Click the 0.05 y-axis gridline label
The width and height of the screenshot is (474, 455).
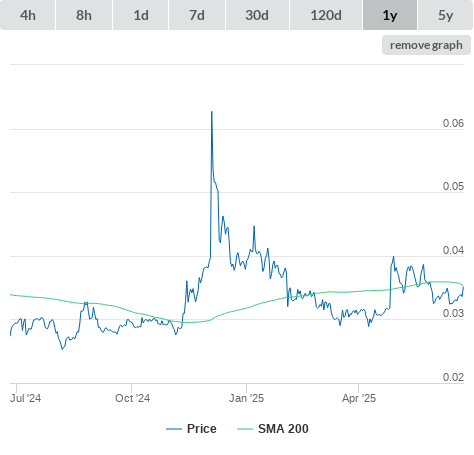(453, 186)
